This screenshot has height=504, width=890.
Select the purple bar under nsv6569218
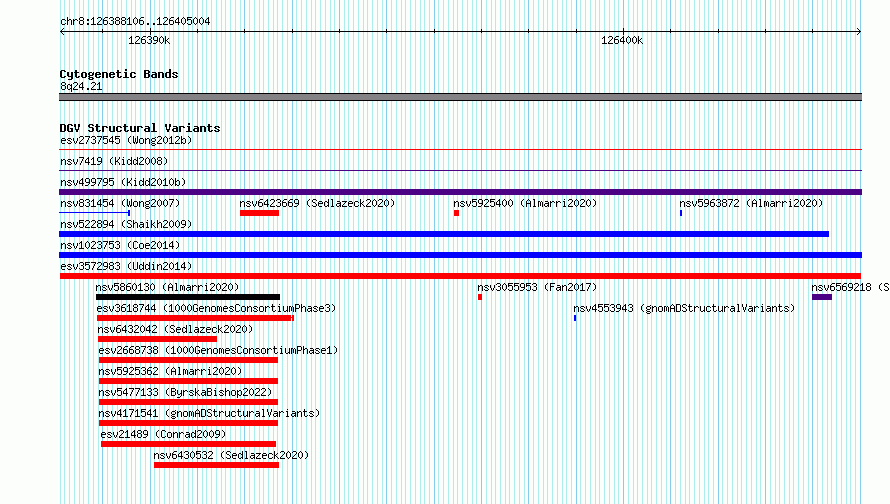click(822, 297)
